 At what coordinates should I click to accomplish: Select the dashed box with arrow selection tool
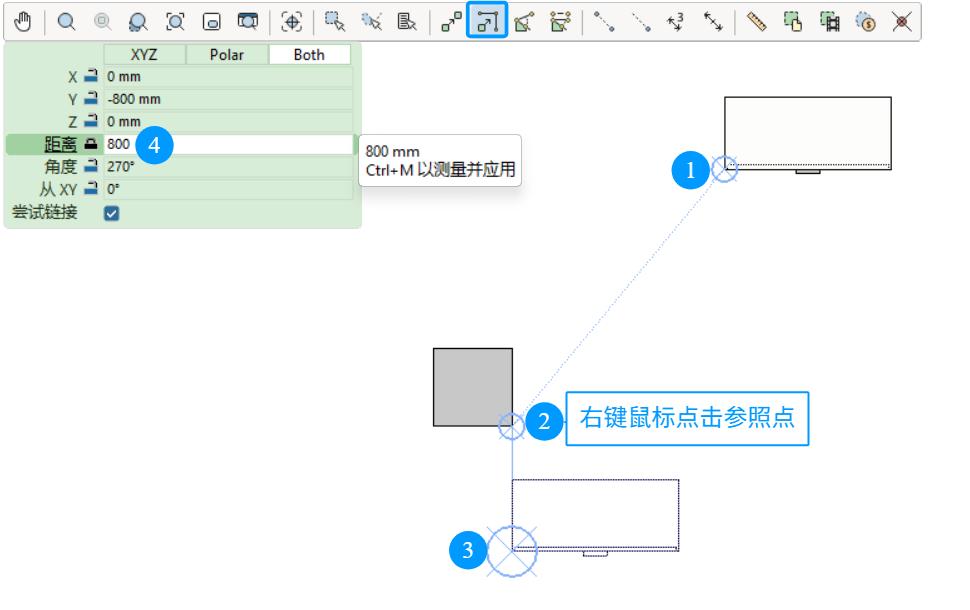335,22
